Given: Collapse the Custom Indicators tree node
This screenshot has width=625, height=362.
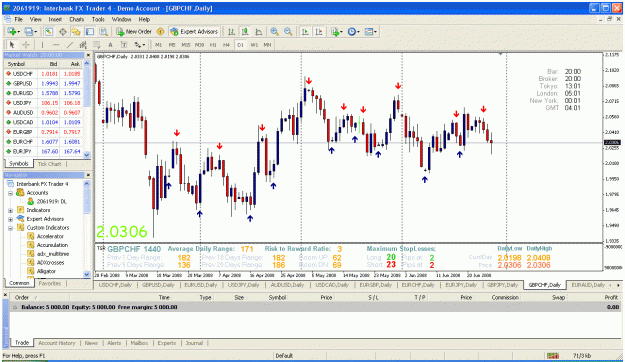Looking at the screenshot, I should (x=11, y=228).
